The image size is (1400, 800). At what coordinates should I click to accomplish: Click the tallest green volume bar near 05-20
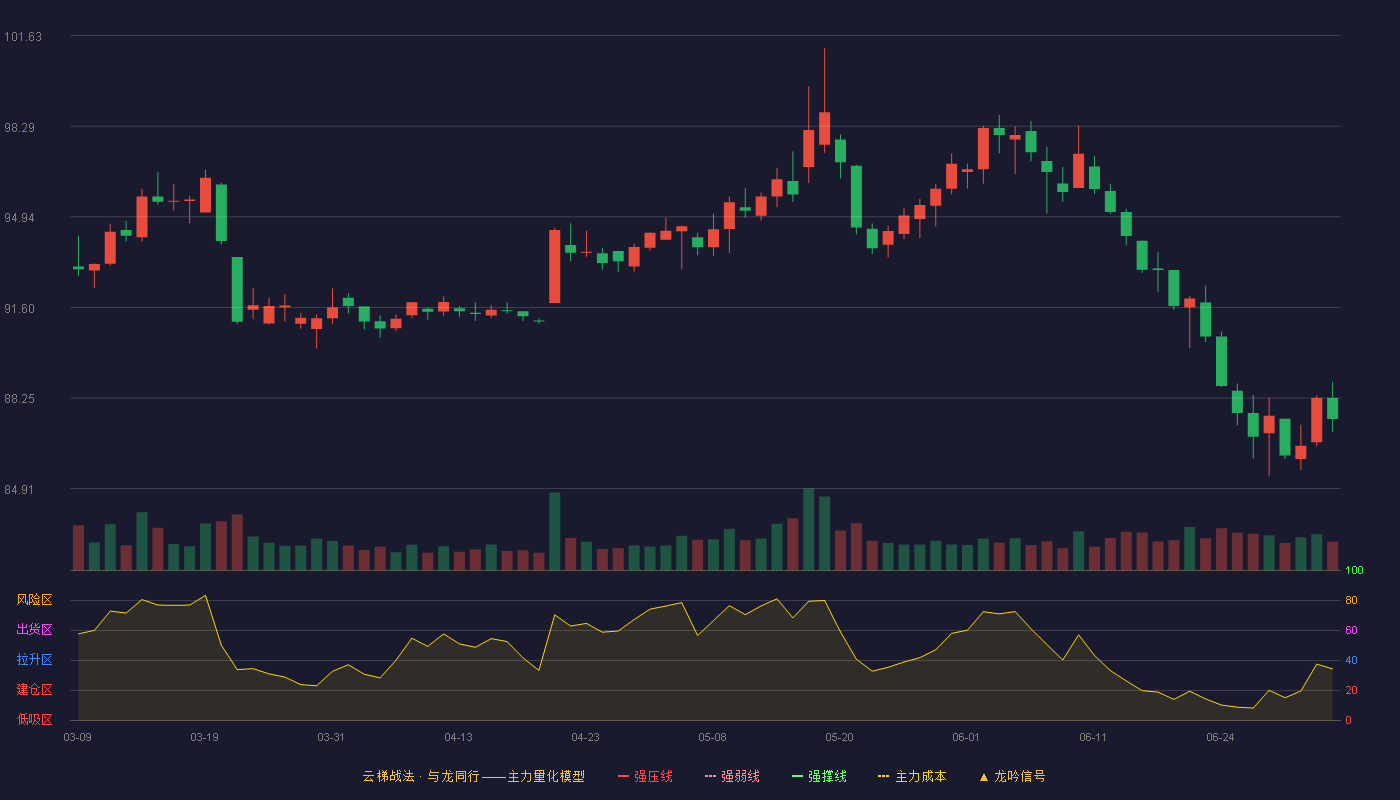pos(808,530)
